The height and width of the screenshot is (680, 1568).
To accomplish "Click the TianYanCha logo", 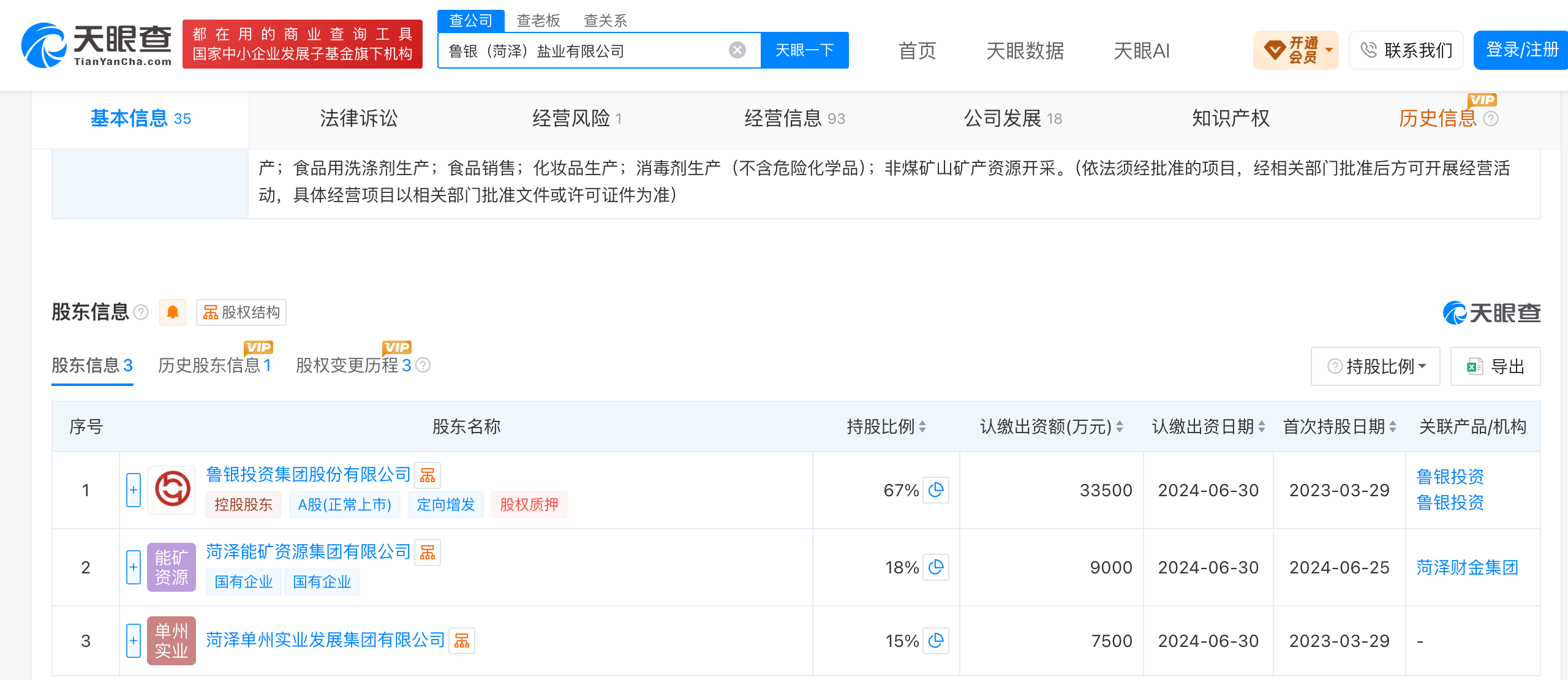I will 96,45.
